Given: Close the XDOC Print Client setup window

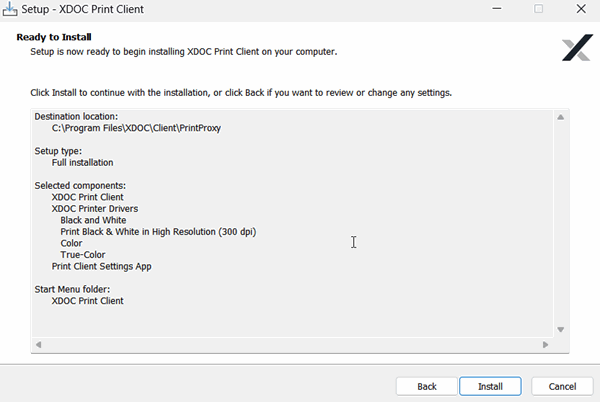Looking at the screenshot, I should [579, 10].
